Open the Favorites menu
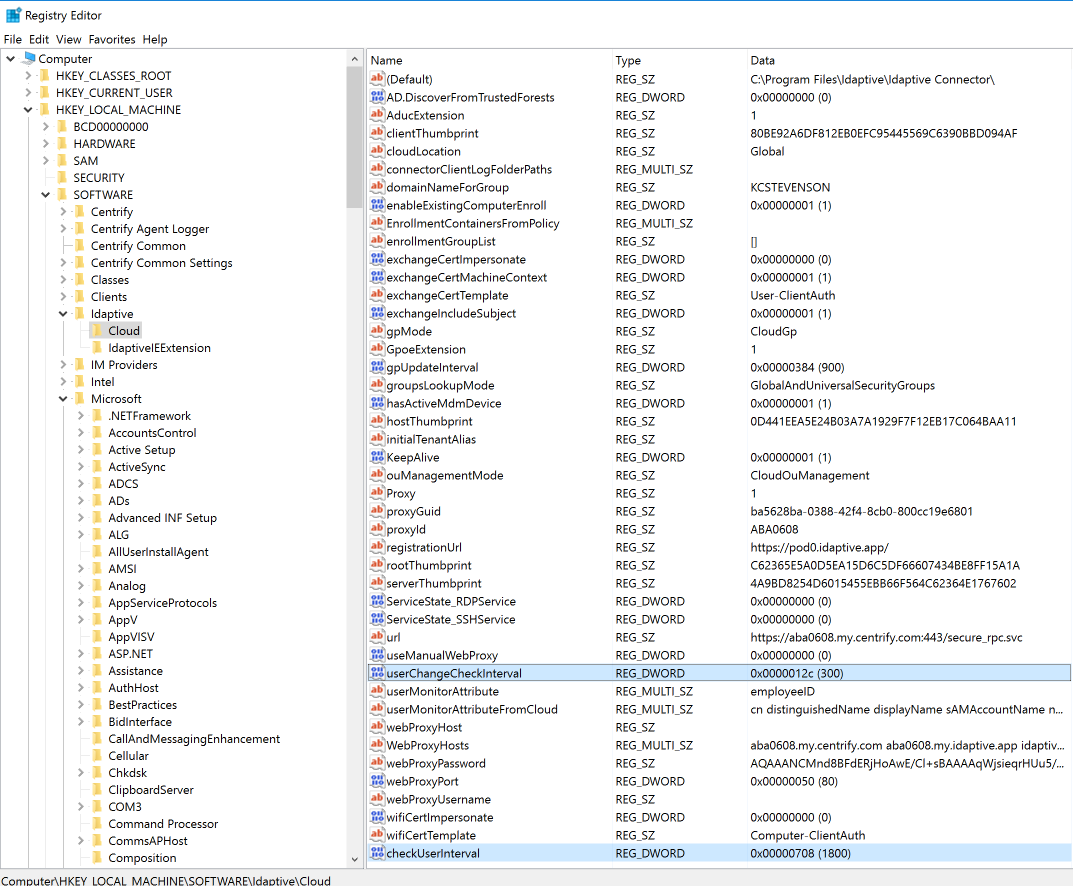This screenshot has width=1073, height=886. (111, 39)
